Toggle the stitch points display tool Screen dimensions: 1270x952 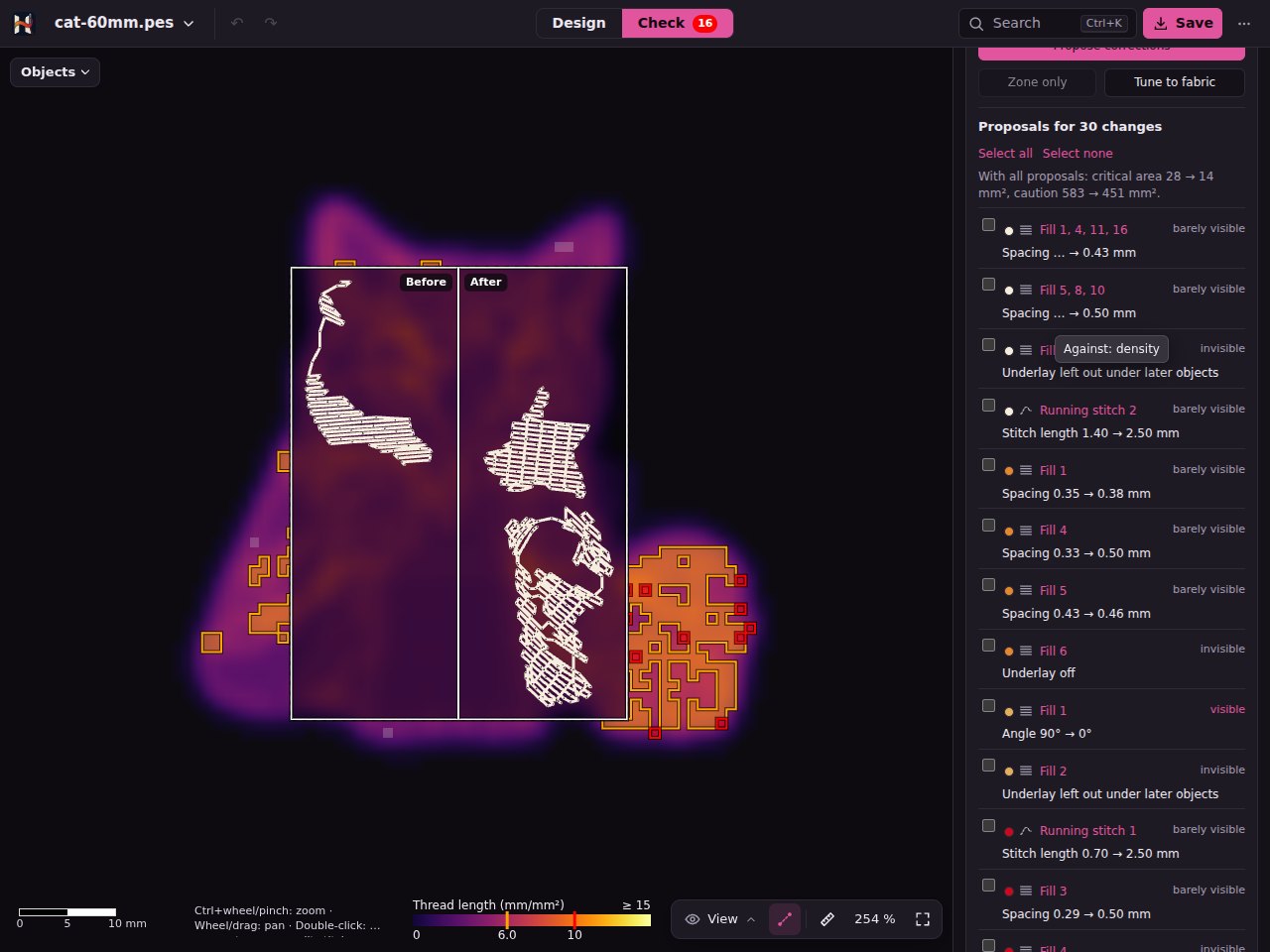coord(784,919)
